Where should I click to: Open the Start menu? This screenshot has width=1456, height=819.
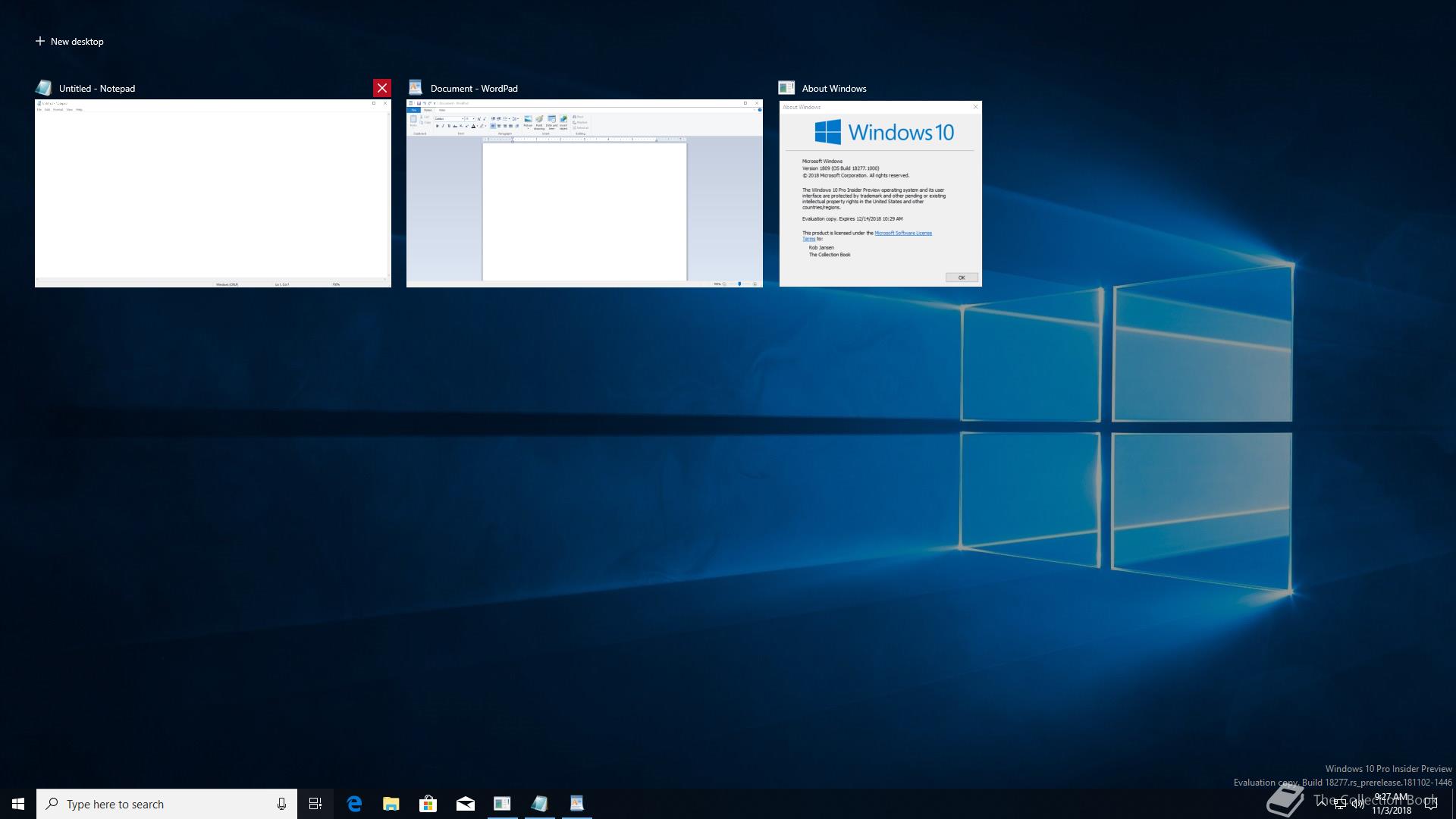[18, 804]
